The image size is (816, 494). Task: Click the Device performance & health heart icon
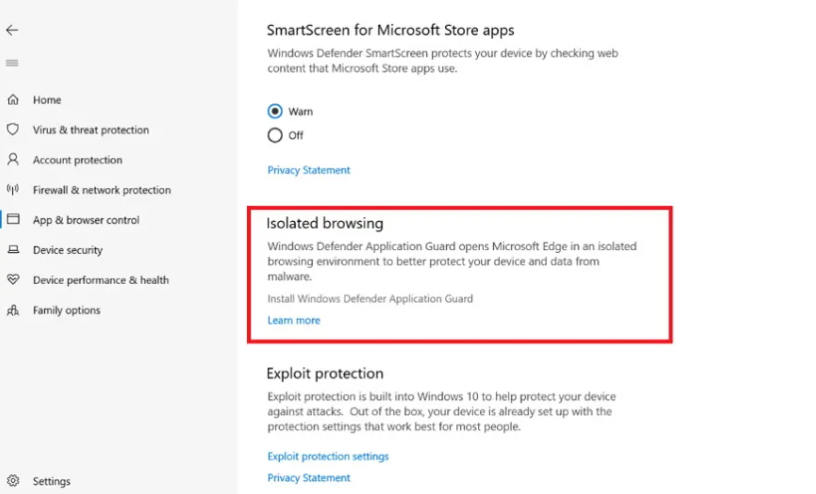pos(13,280)
